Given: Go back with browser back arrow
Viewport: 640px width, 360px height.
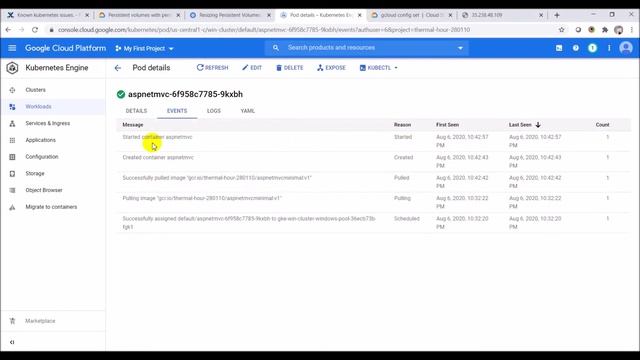Looking at the screenshot, I should click(8, 30).
